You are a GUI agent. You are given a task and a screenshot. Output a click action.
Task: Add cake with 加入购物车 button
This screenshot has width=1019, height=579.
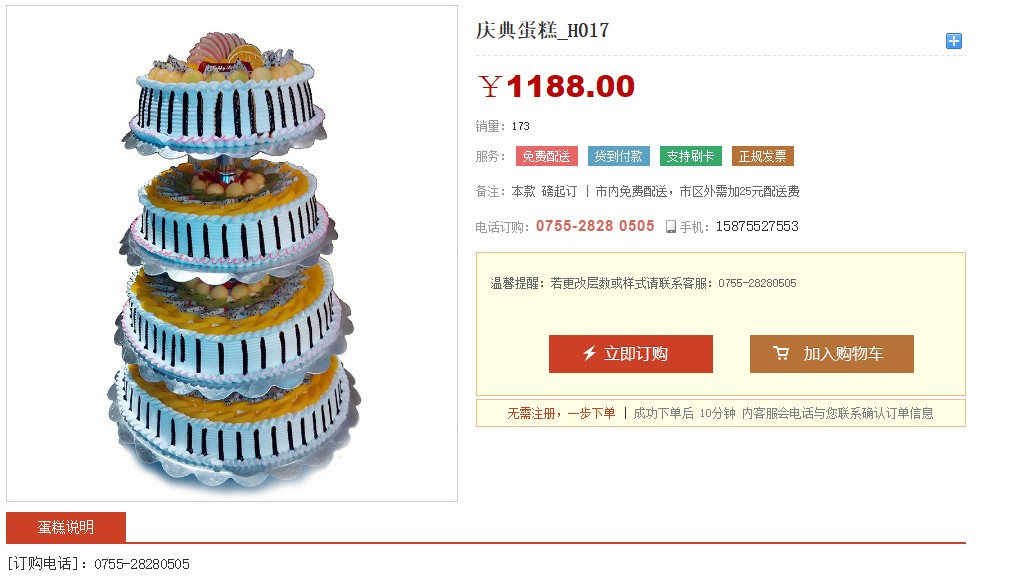coord(831,354)
